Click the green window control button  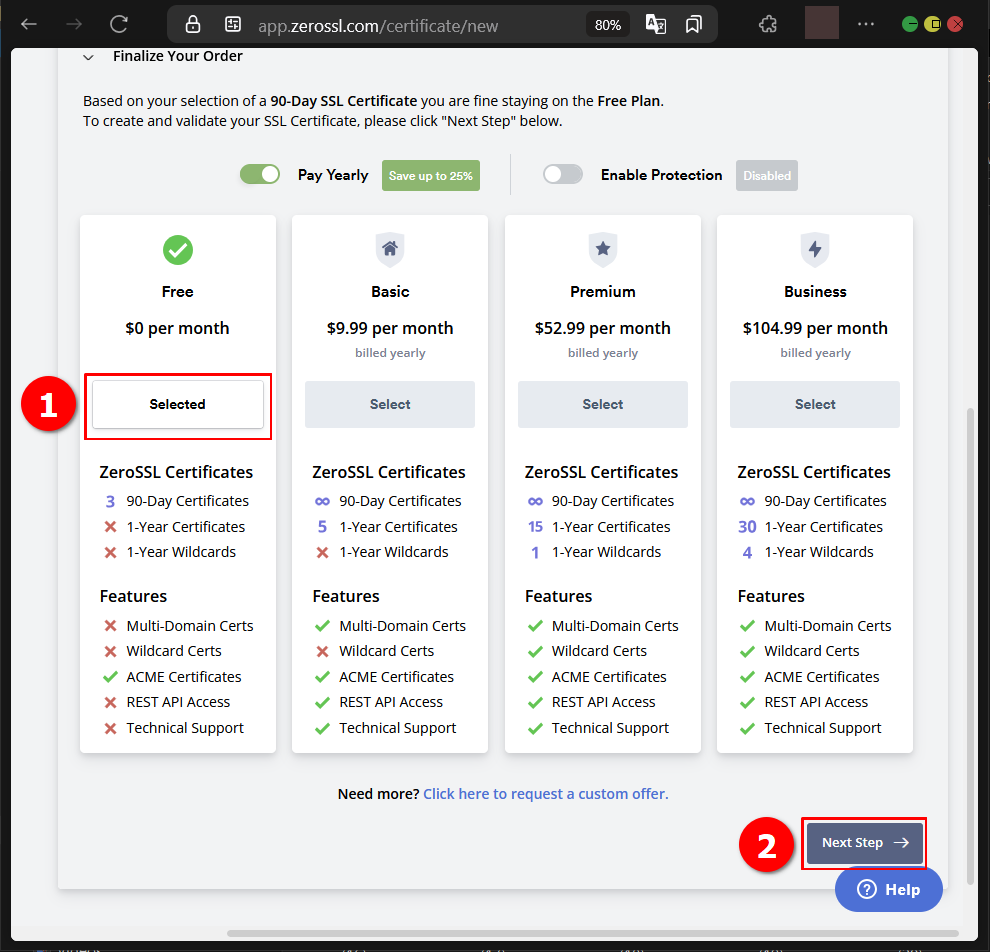click(910, 25)
